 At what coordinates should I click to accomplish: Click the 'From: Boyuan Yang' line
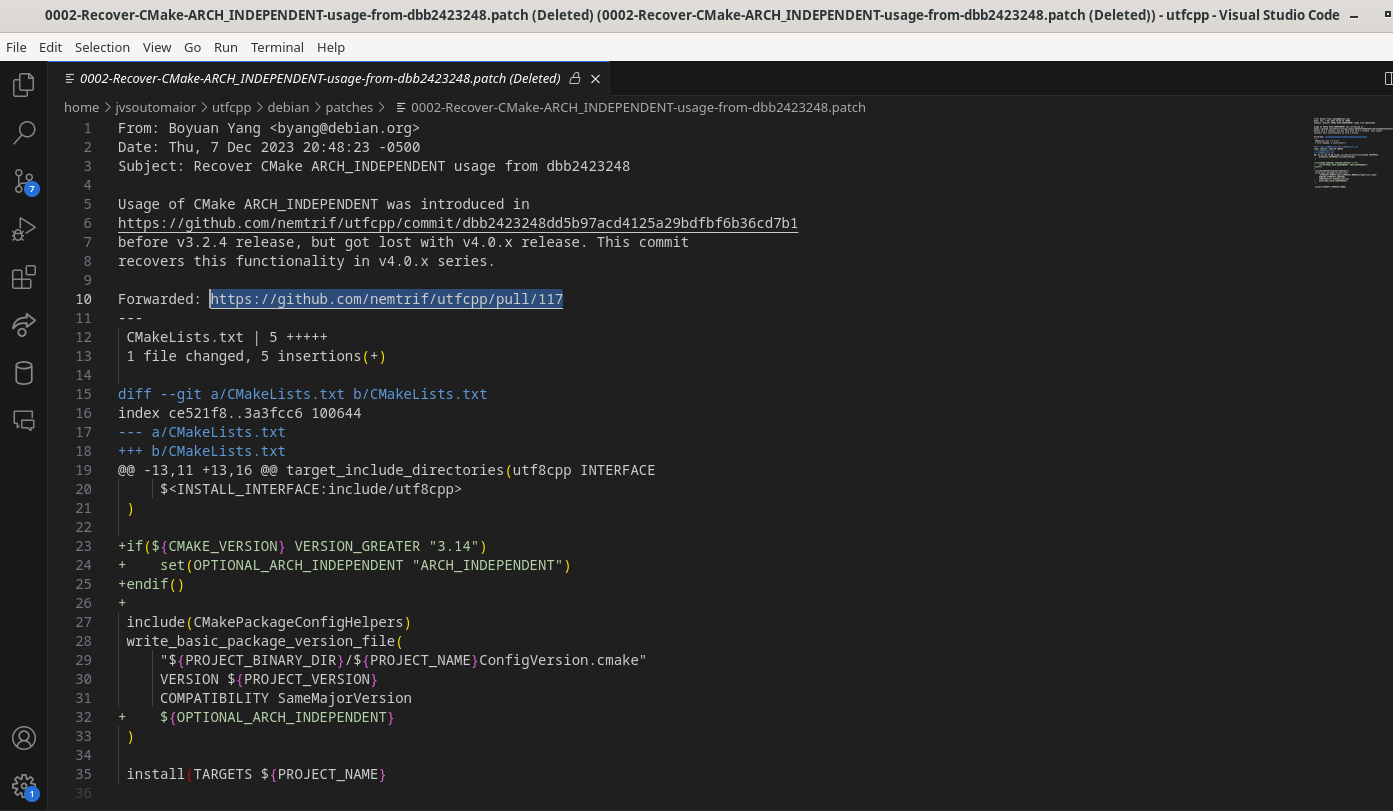coord(268,128)
